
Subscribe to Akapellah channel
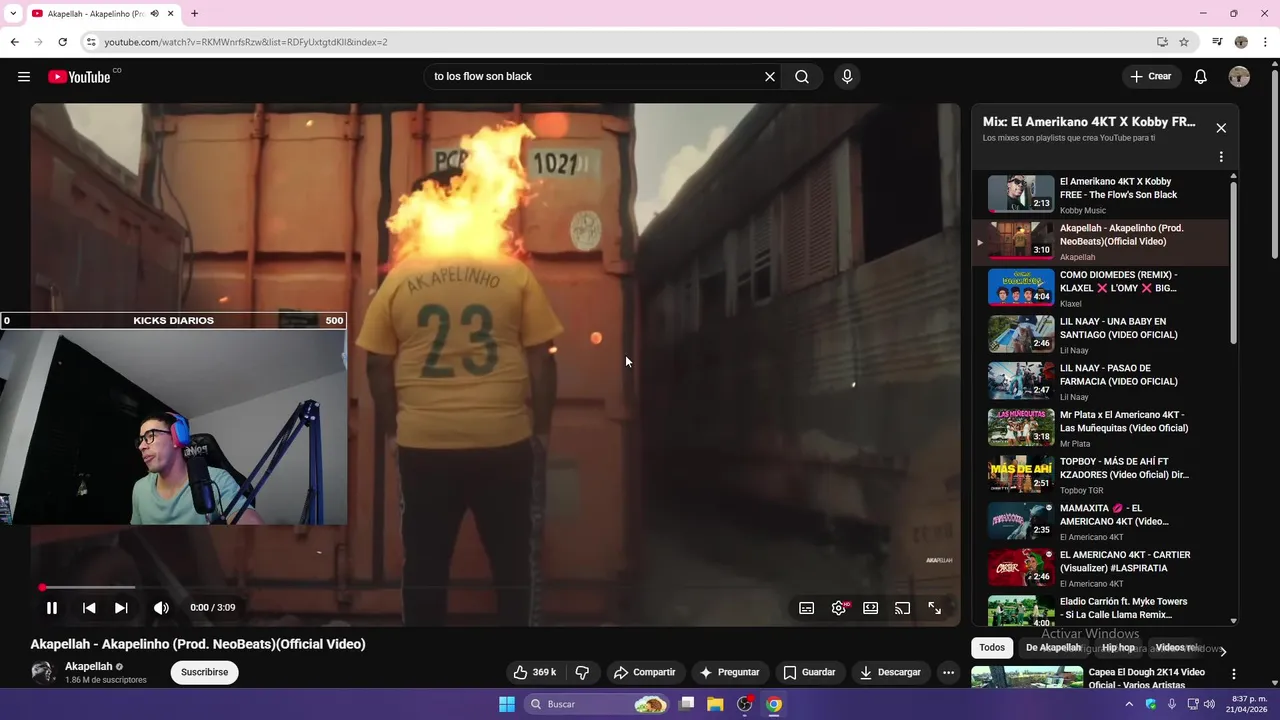point(205,672)
